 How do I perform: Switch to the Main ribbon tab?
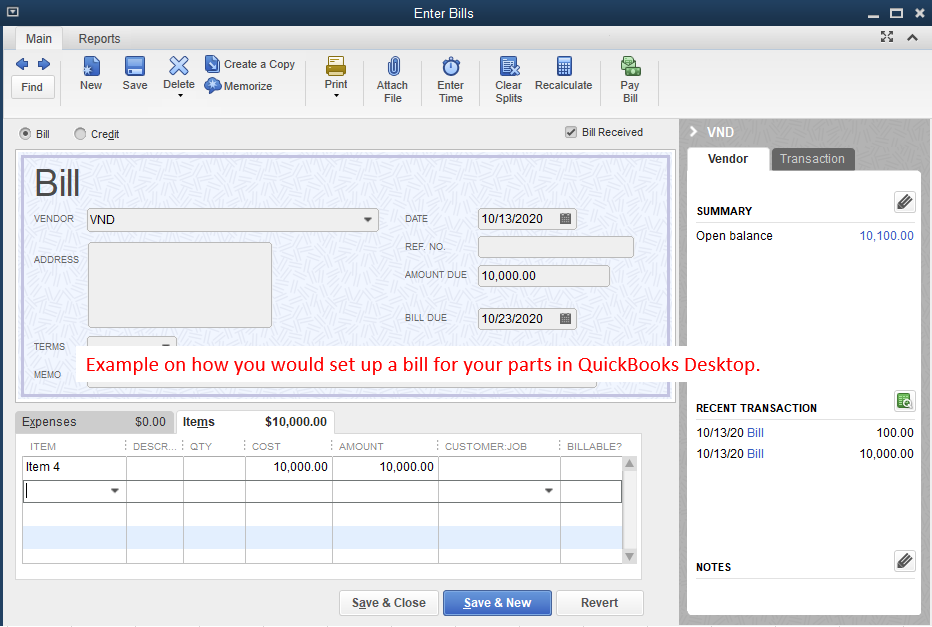tap(39, 39)
